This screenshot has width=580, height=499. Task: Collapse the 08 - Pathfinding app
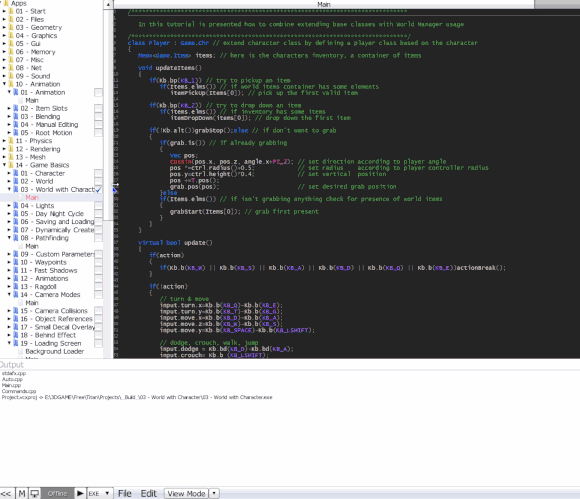9,238
